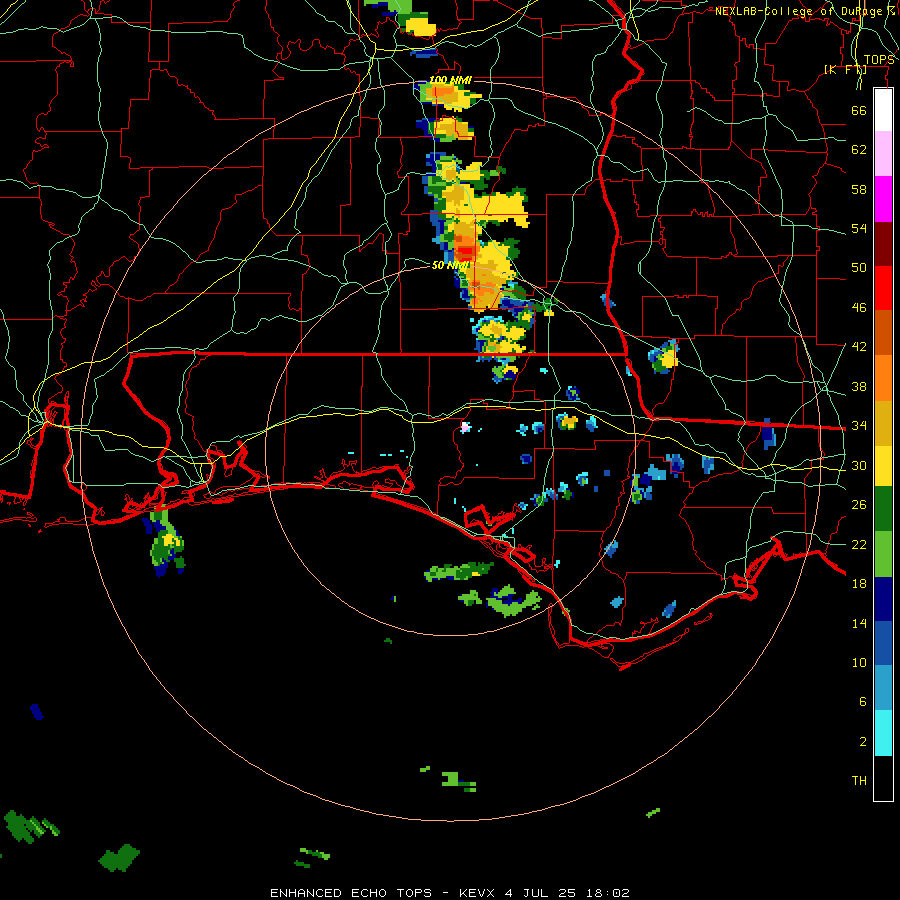The image size is (900, 900).
Task: Click the '42' legend value
Action: pos(859,347)
